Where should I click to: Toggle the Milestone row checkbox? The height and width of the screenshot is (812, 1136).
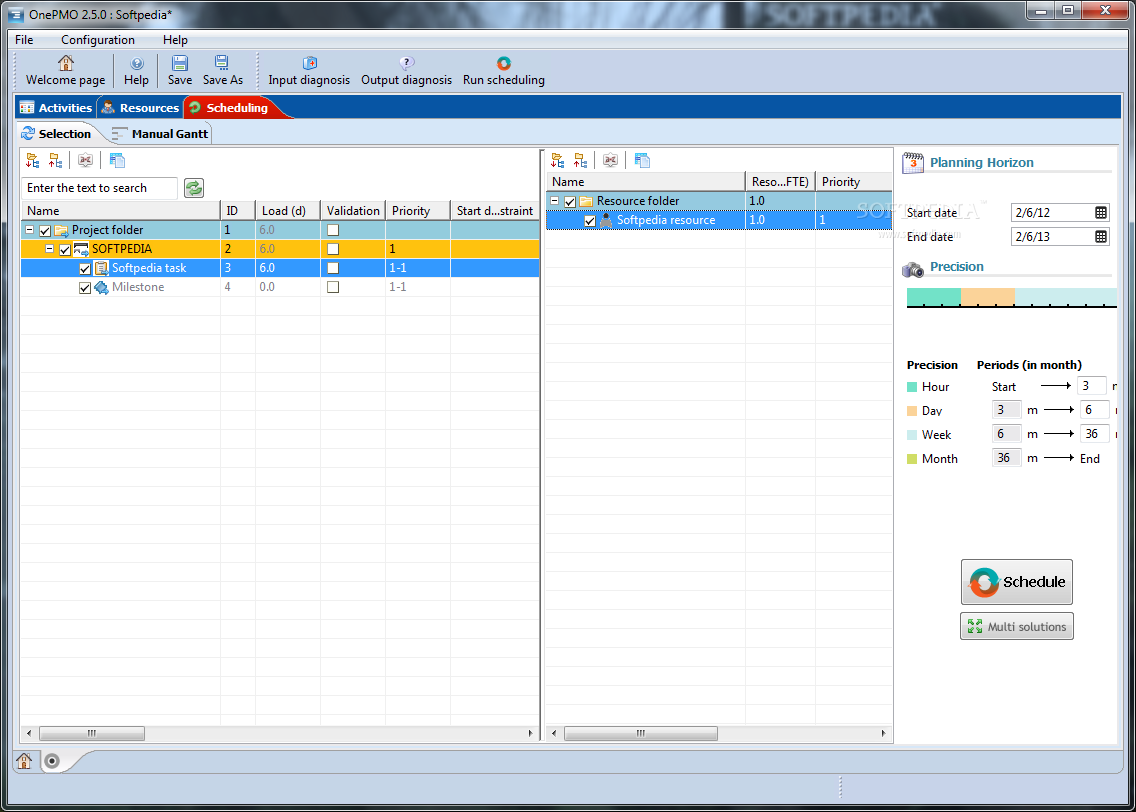(85, 288)
